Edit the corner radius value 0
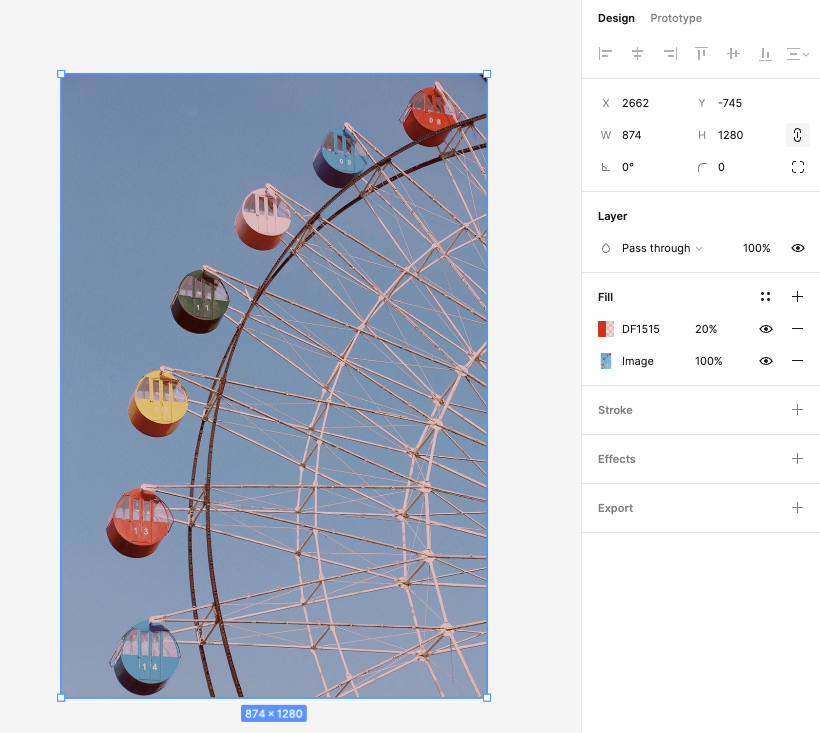Image resolution: width=820 pixels, height=733 pixels. (x=721, y=167)
